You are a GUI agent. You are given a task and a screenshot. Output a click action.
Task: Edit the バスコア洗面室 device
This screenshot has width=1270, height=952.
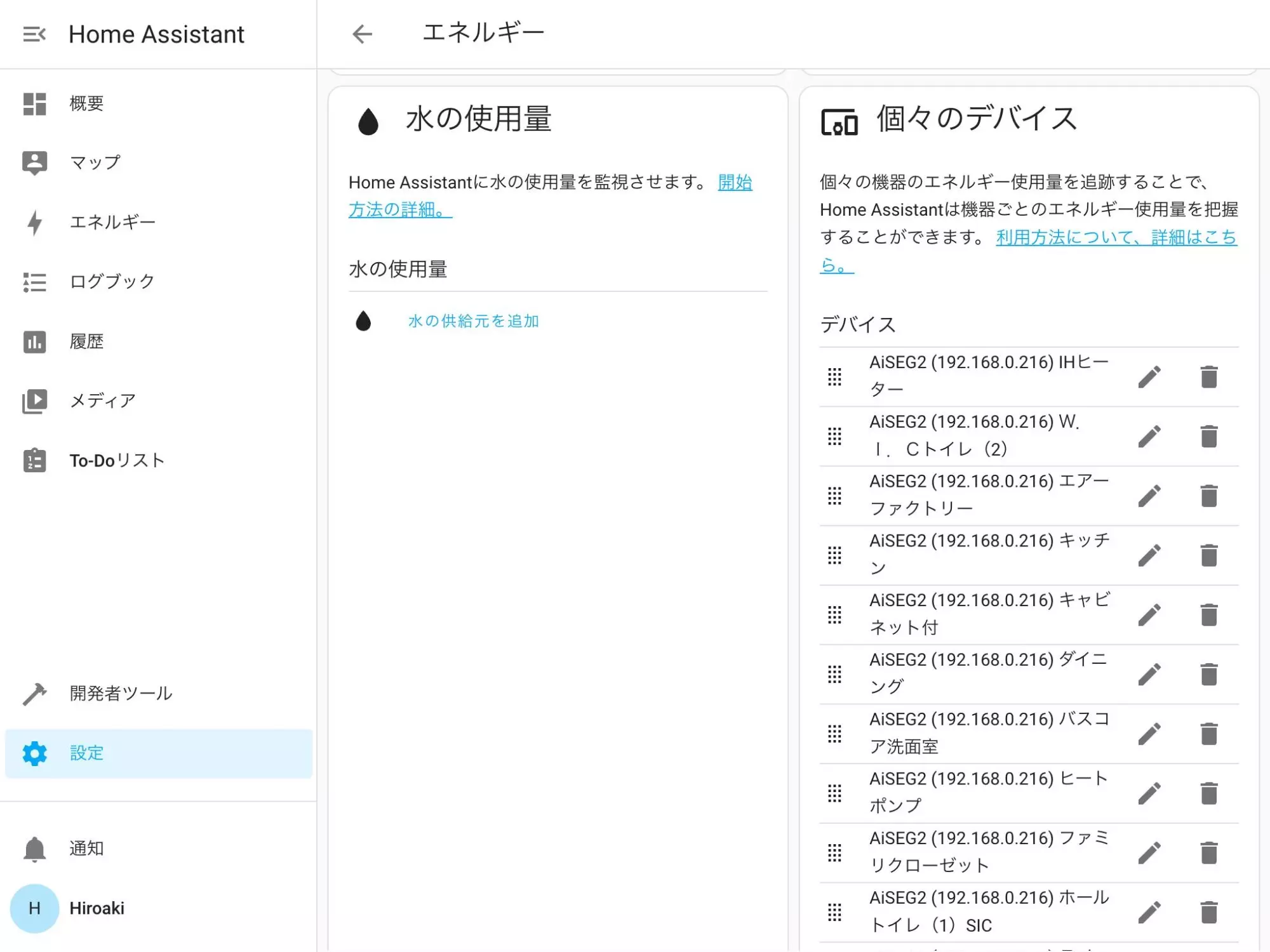click(1149, 734)
